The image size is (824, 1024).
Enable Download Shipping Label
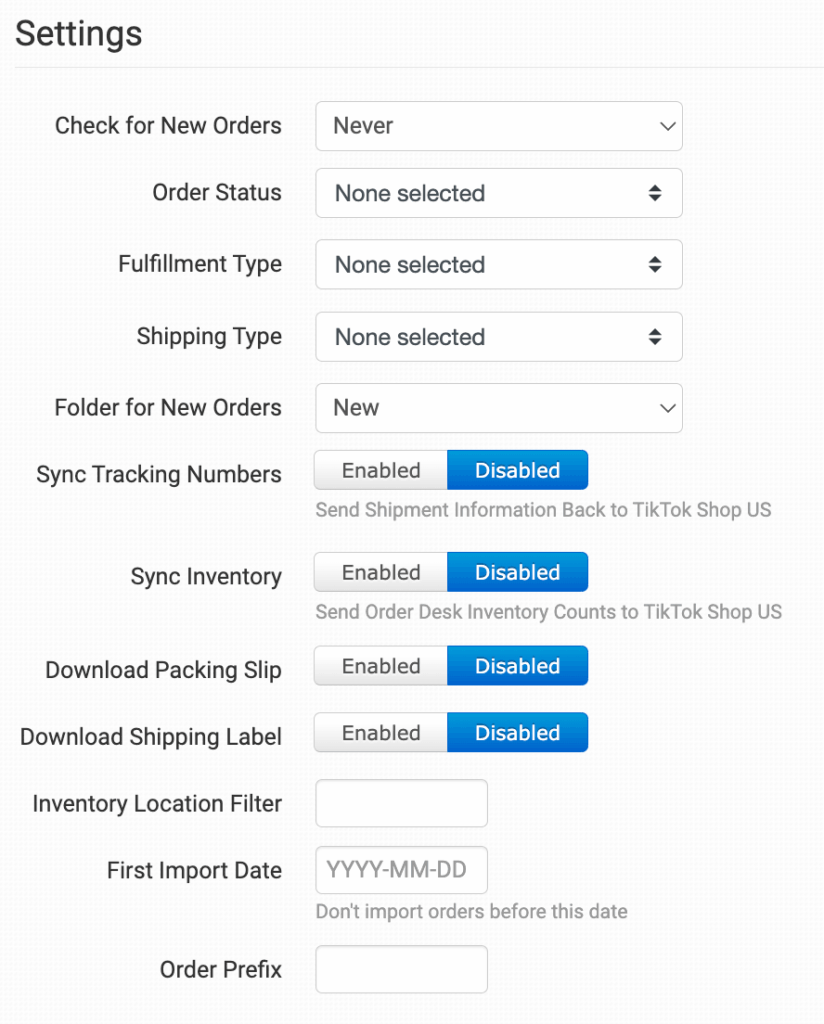[x=381, y=733]
